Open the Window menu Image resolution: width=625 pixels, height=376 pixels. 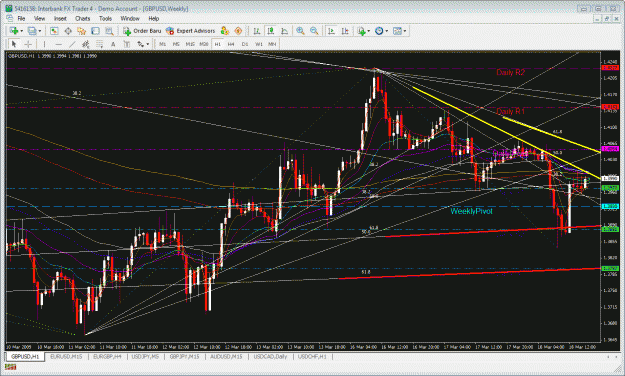point(130,18)
